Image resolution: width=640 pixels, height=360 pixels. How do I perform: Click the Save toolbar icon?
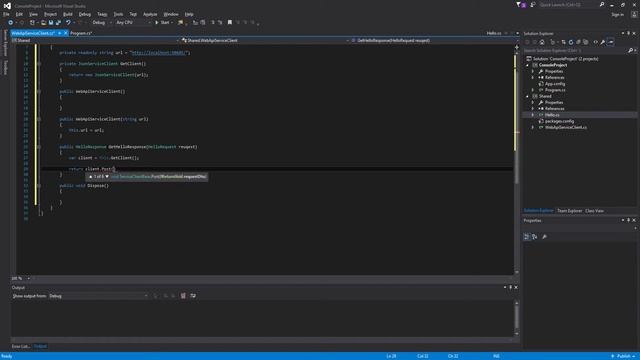pyautogui.click(x=51, y=22)
